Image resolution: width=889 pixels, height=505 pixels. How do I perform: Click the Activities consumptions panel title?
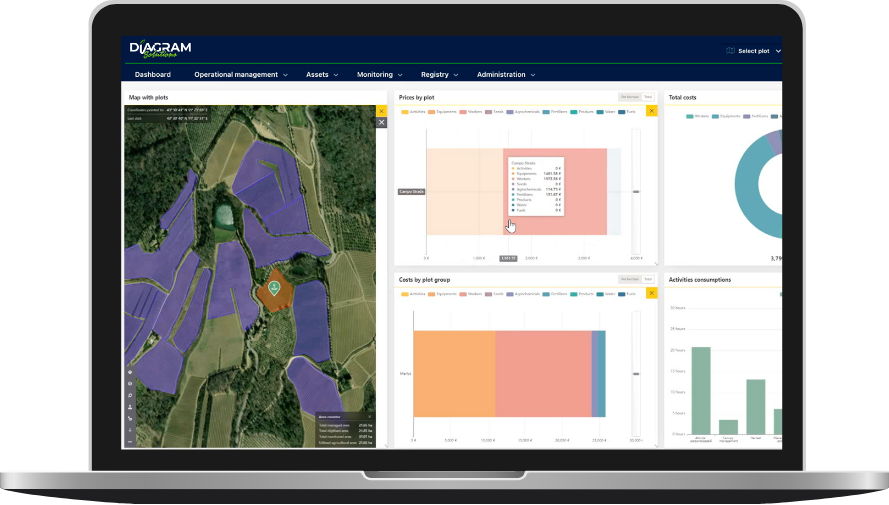[700, 279]
